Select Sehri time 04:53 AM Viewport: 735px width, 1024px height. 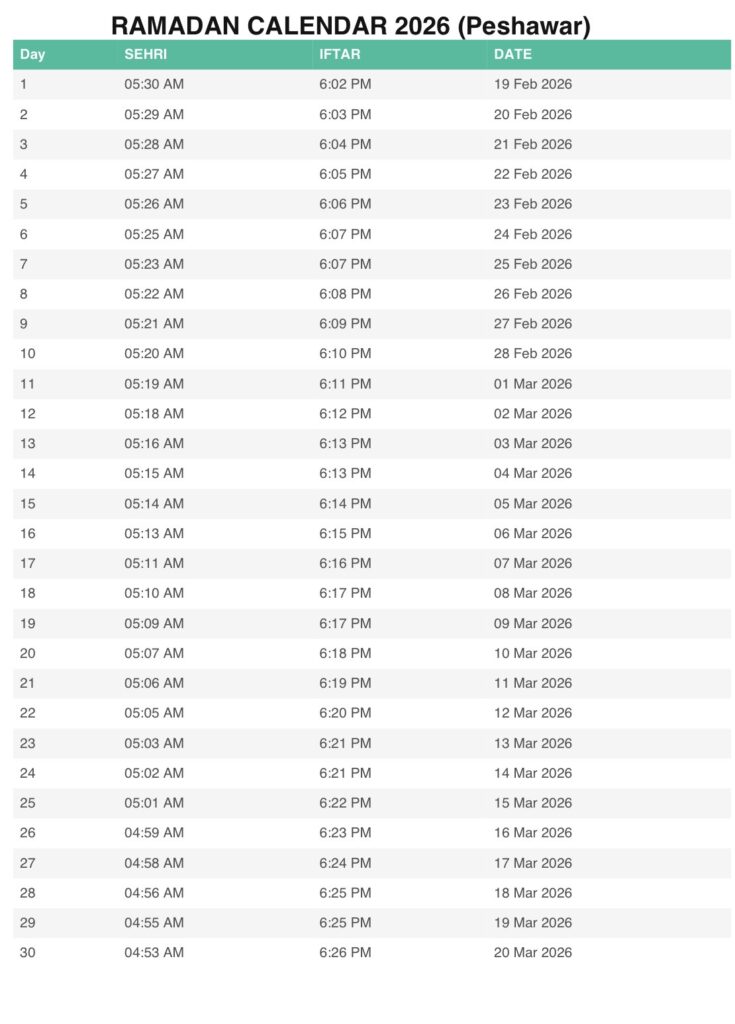(154, 952)
